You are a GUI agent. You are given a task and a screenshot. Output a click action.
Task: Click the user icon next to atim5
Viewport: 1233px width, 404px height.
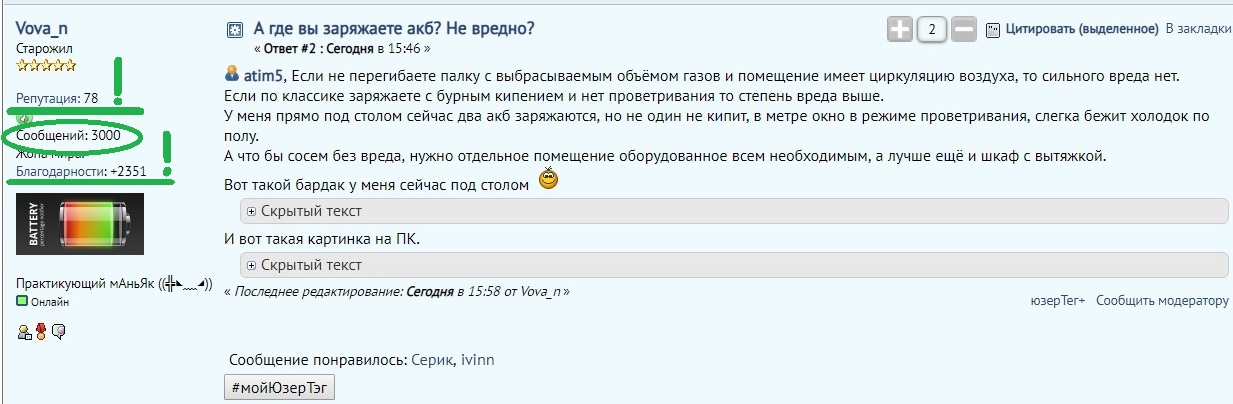[233, 73]
